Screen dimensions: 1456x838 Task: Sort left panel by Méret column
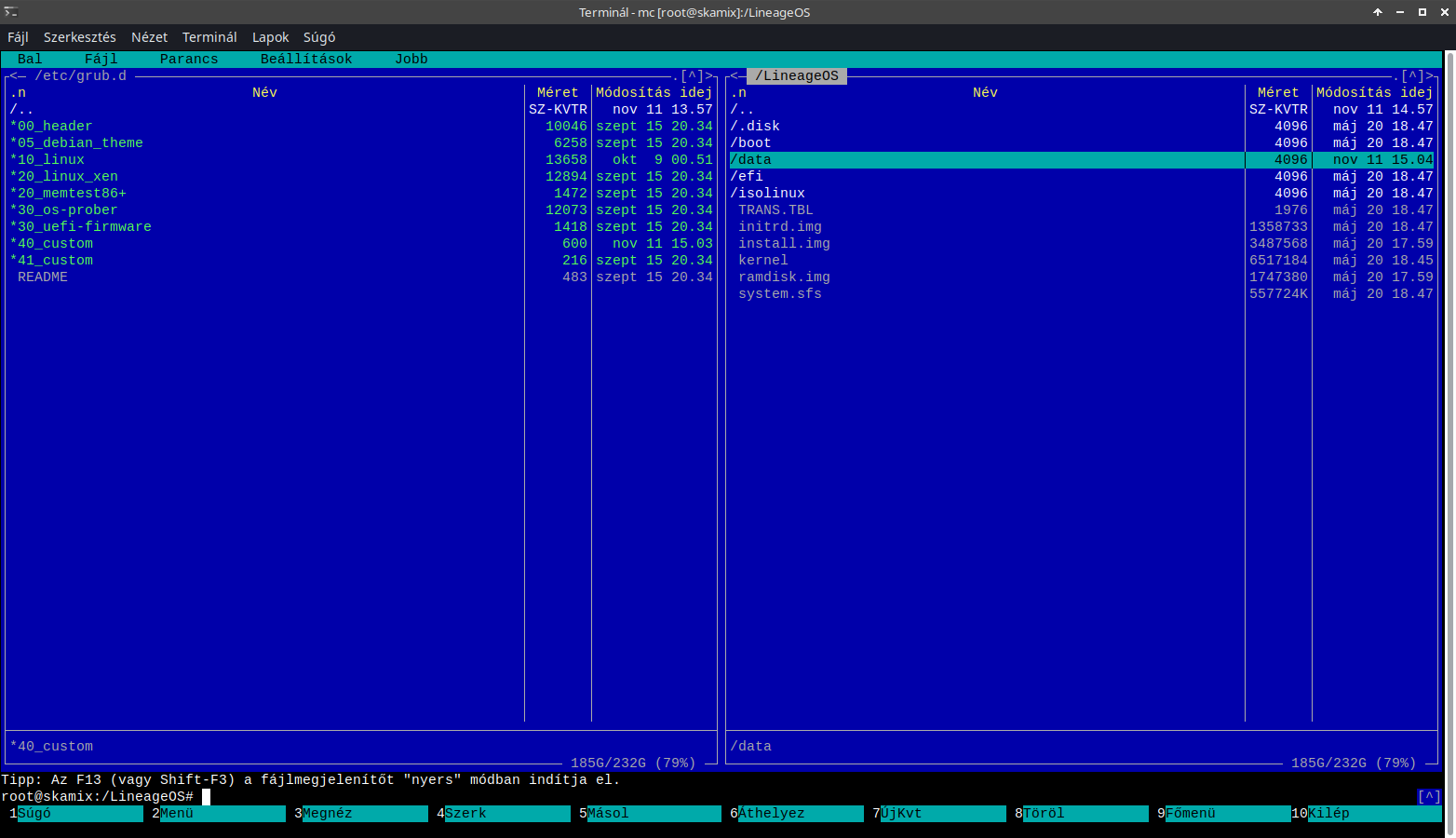click(x=558, y=93)
